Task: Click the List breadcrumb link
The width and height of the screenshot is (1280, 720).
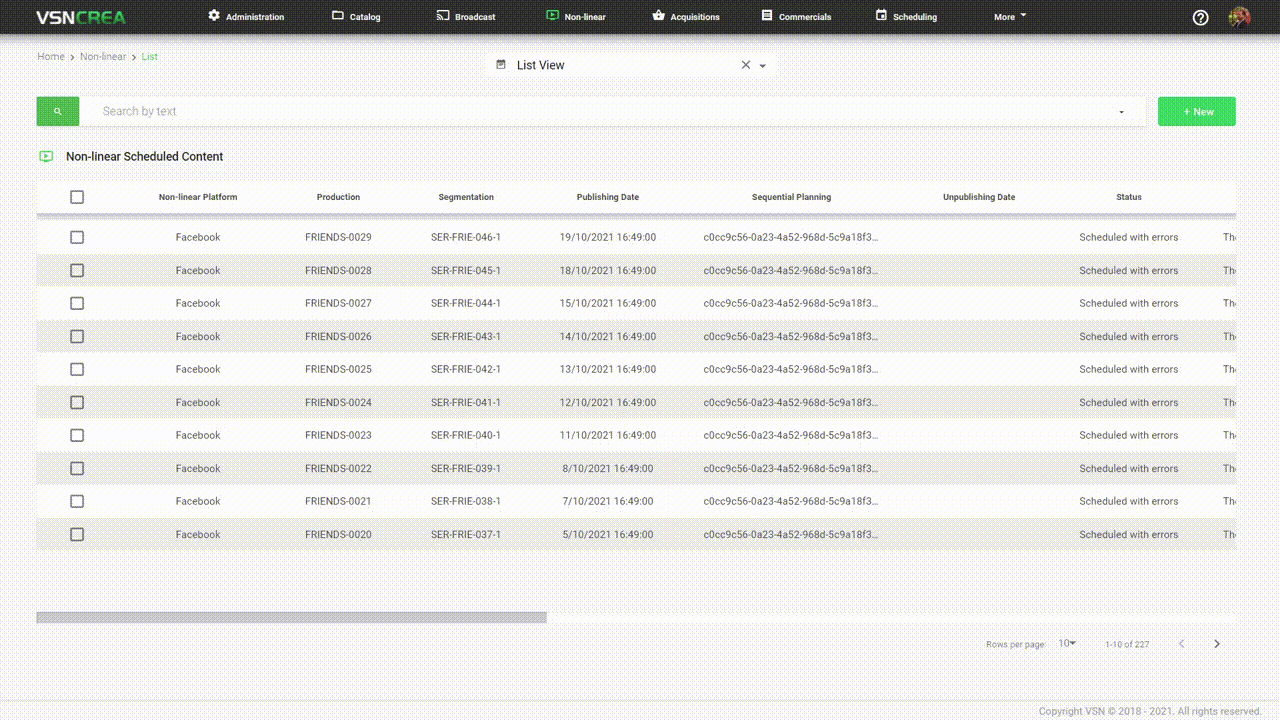Action: click(149, 57)
